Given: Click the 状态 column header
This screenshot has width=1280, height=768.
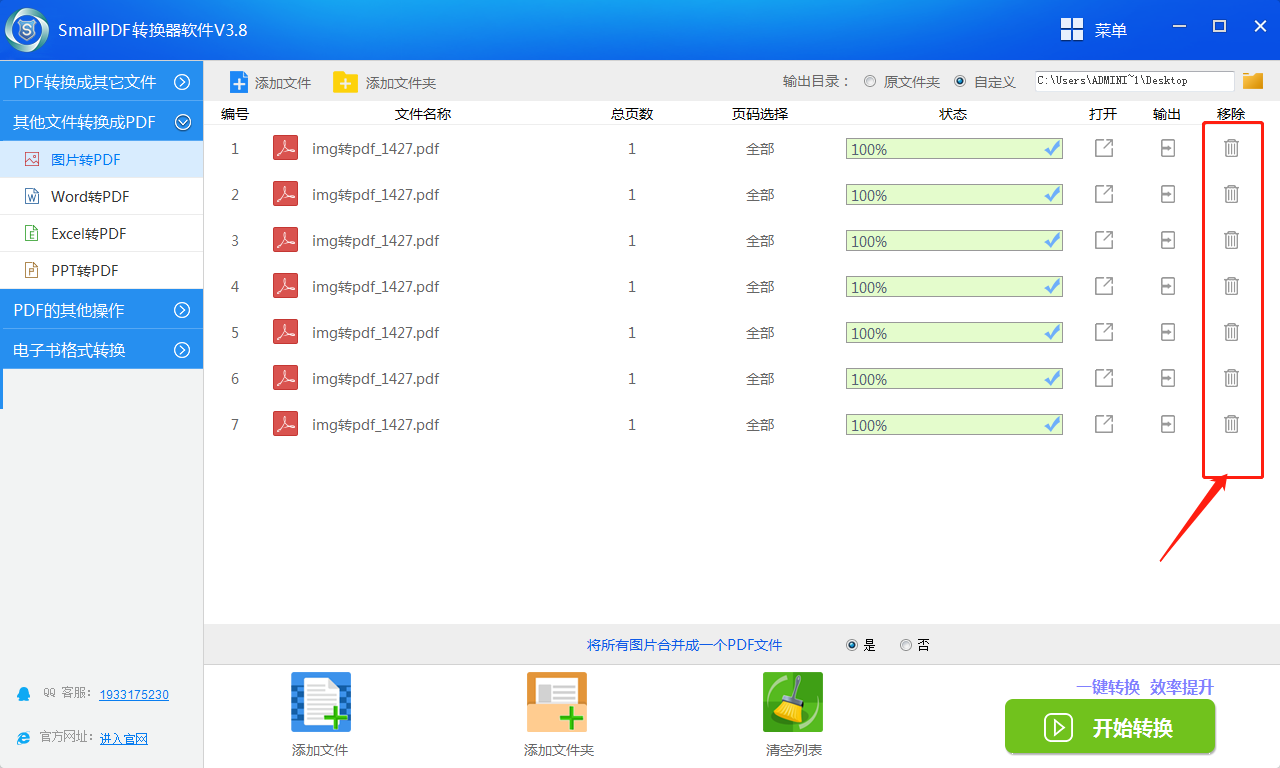Looking at the screenshot, I should pyautogui.click(x=953, y=114).
